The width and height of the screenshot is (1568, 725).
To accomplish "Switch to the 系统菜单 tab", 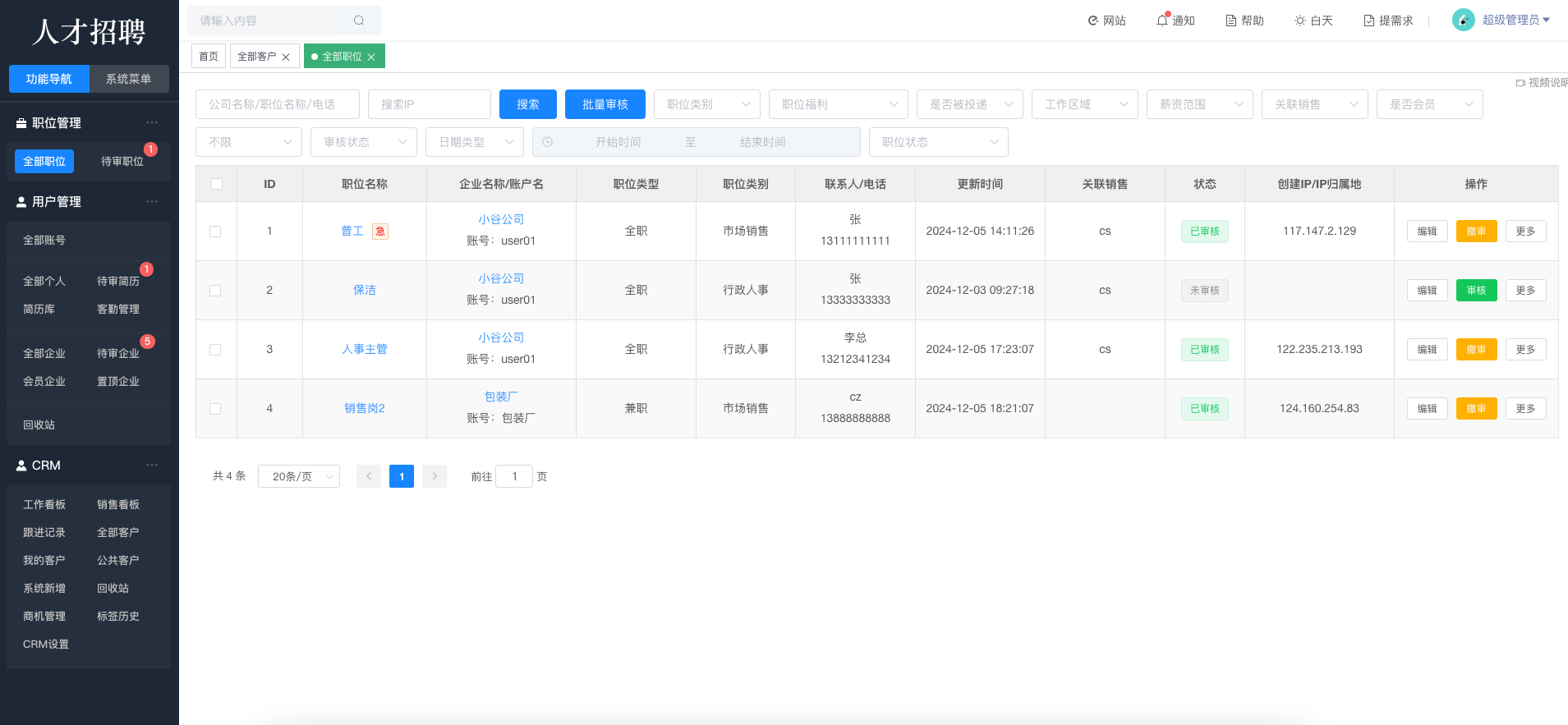I will [x=128, y=79].
